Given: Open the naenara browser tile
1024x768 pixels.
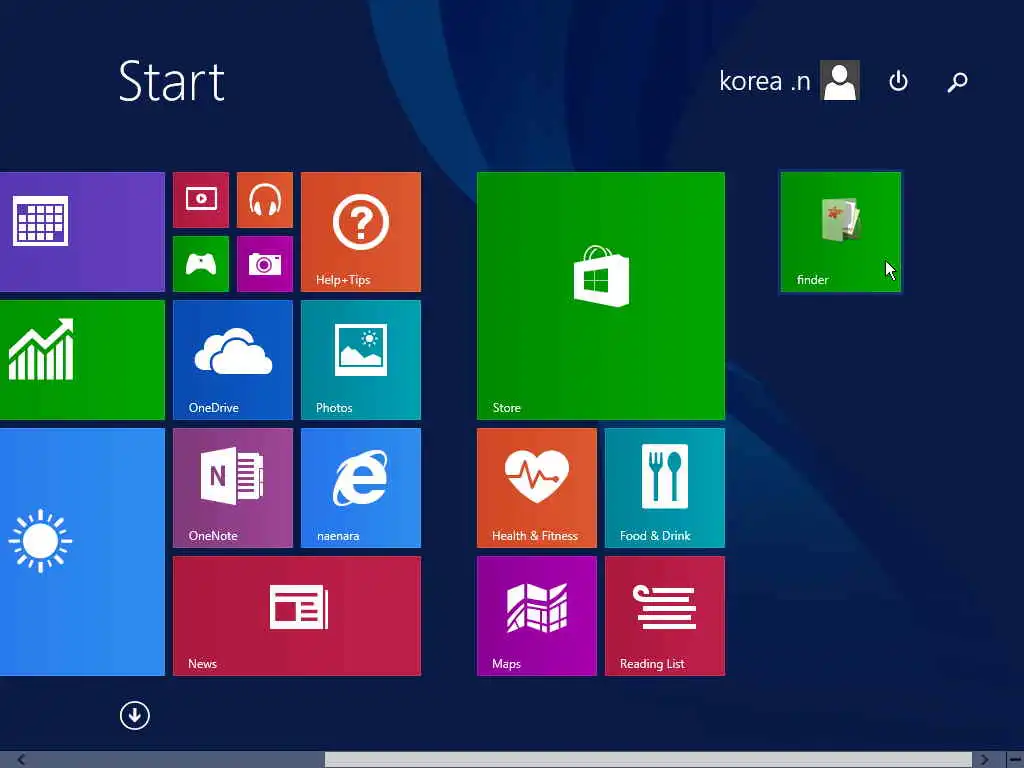Looking at the screenshot, I should [361, 488].
